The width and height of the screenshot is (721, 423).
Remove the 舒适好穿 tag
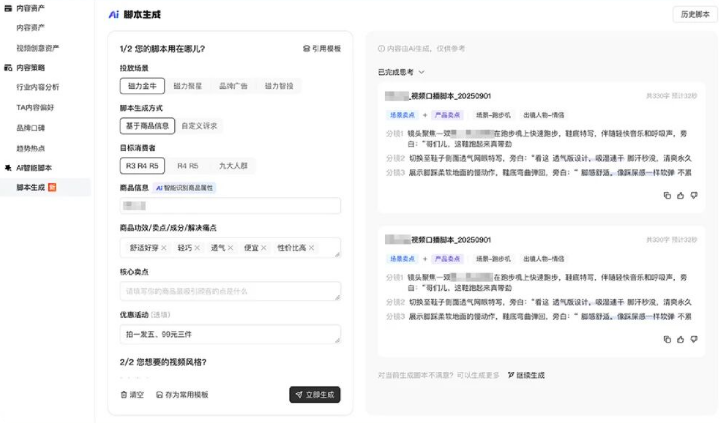coord(164,248)
